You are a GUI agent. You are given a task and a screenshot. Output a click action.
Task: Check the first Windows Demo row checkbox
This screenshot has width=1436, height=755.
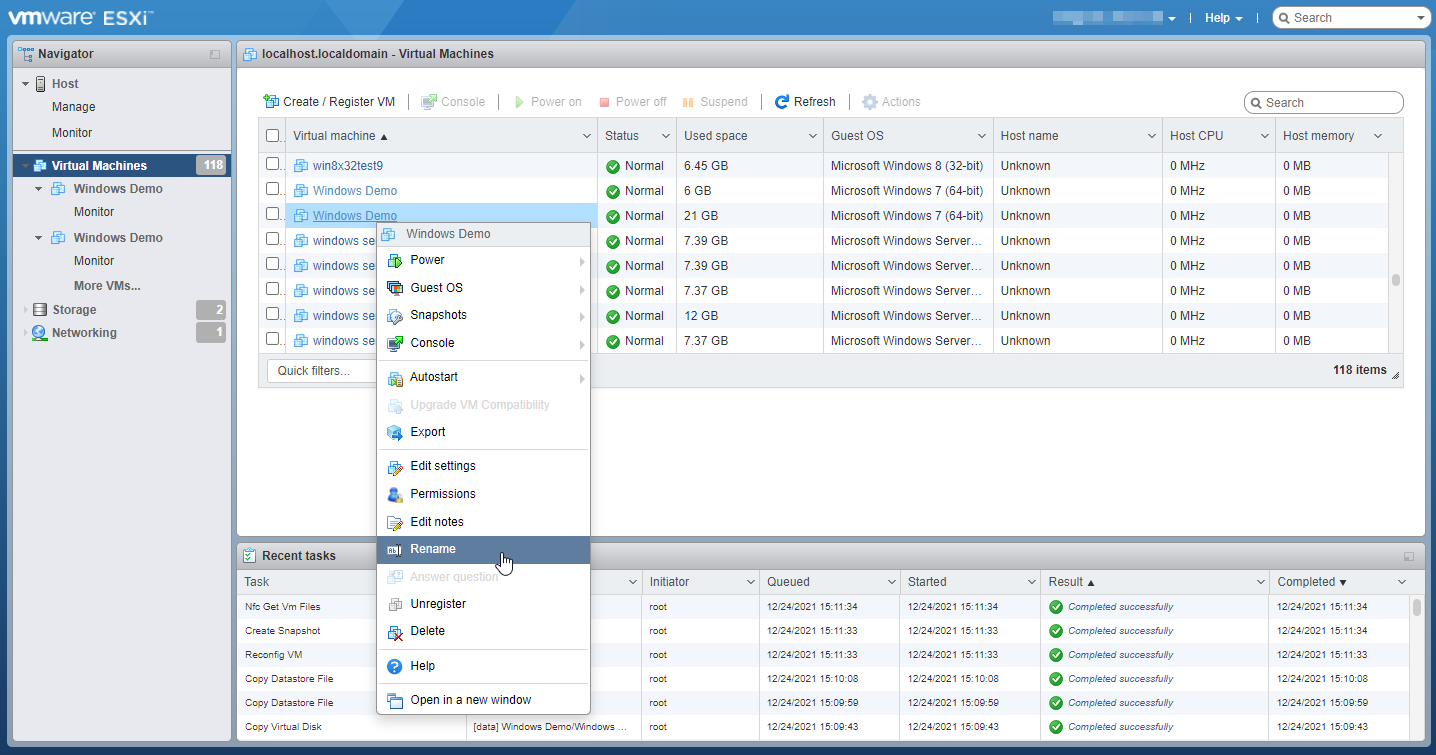[273, 189]
